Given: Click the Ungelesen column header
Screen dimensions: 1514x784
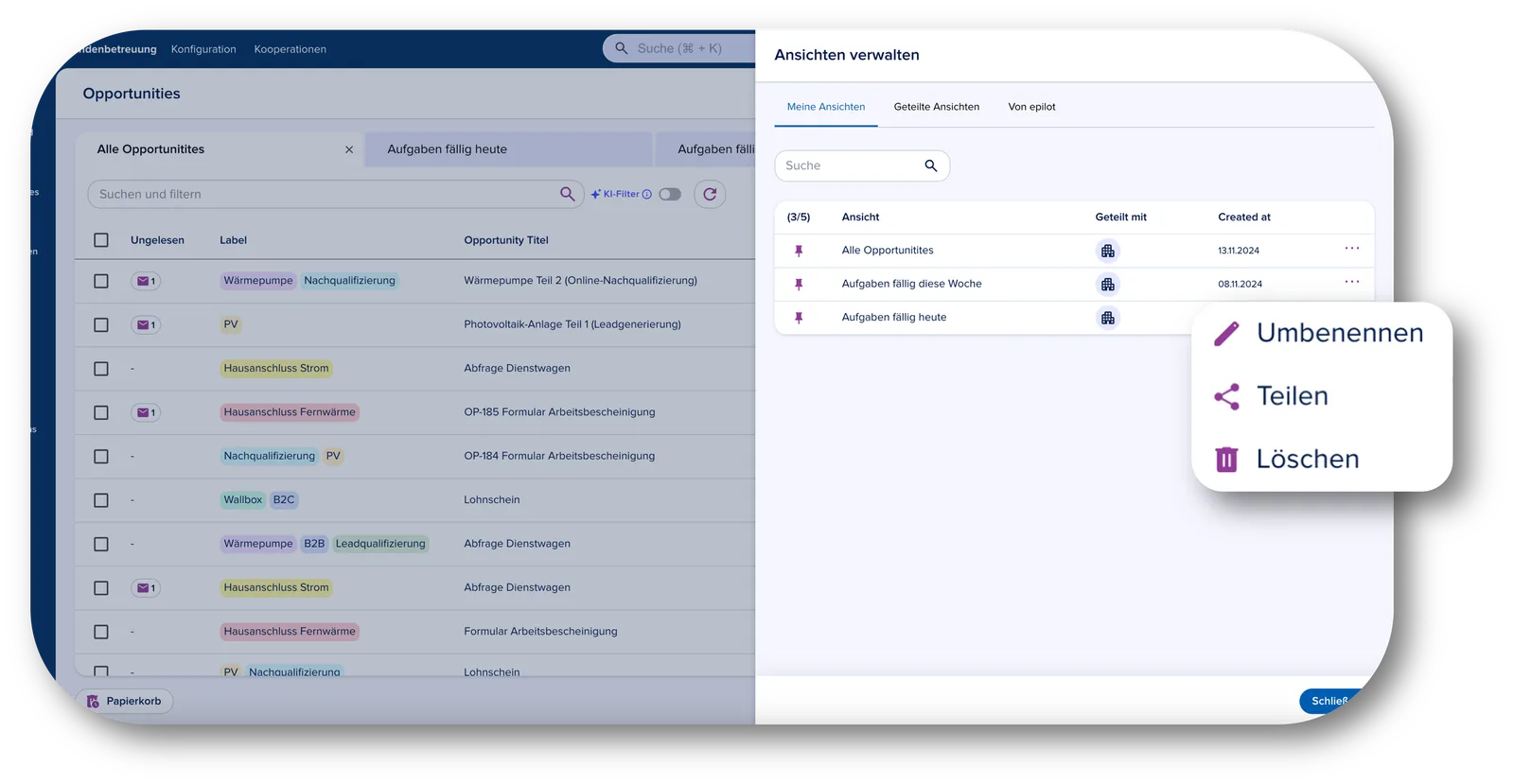Looking at the screenshot, I should [x=157, y=240].
